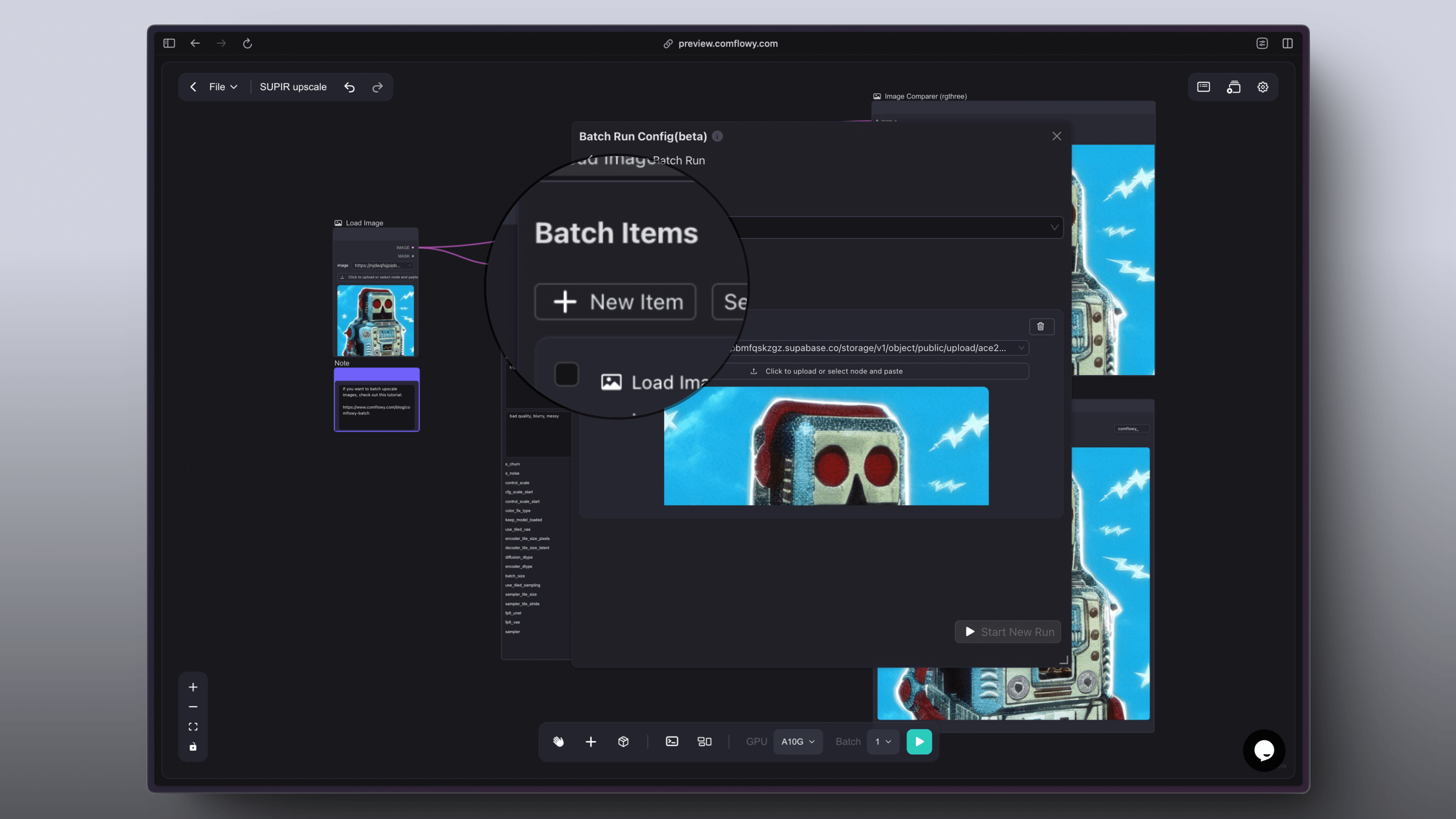Screen dimensions: 1456x819
Task: Open the settings gear icon
Action: coord(1263,87)
